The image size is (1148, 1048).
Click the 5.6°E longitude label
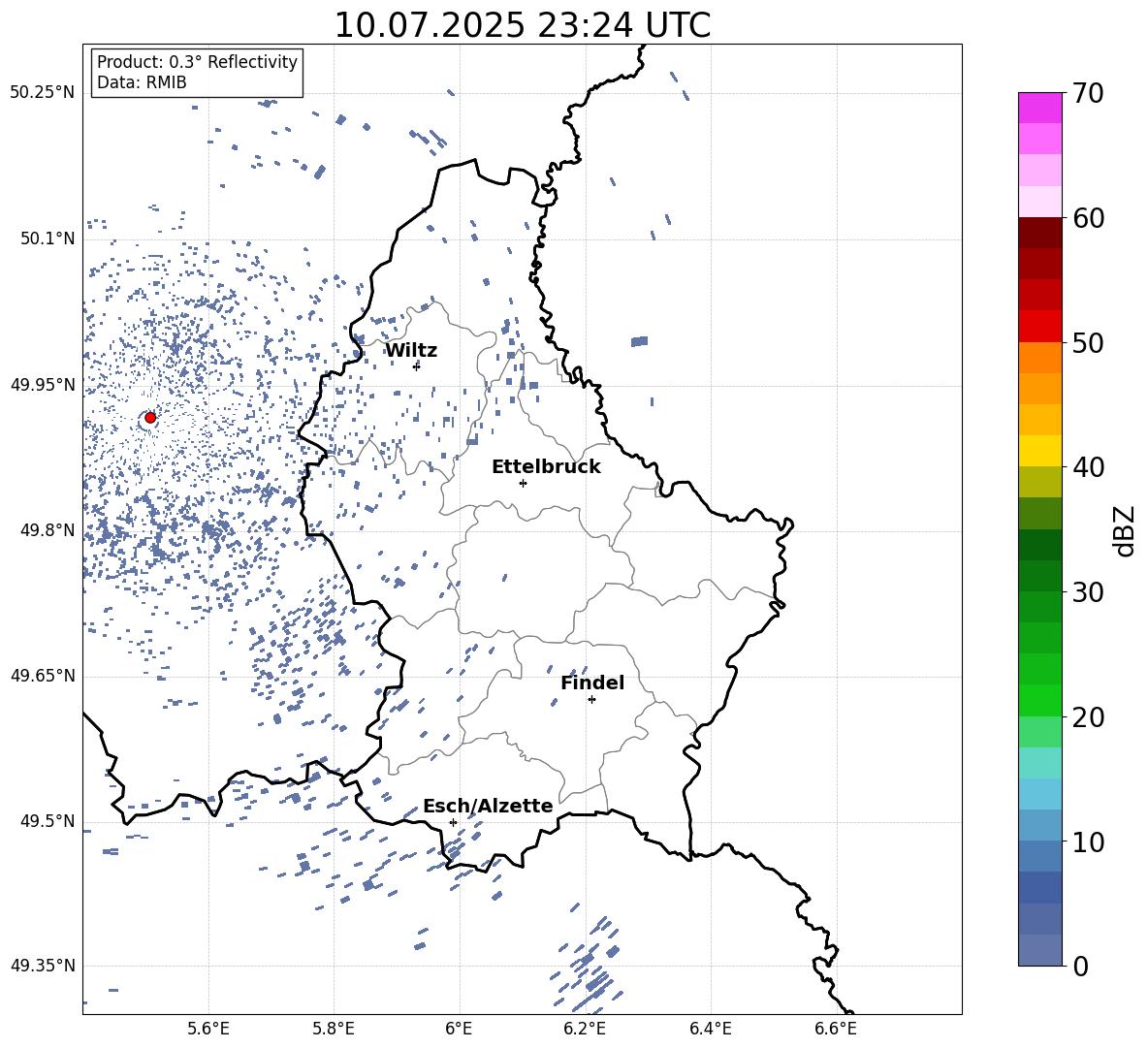coord(208,1029)
